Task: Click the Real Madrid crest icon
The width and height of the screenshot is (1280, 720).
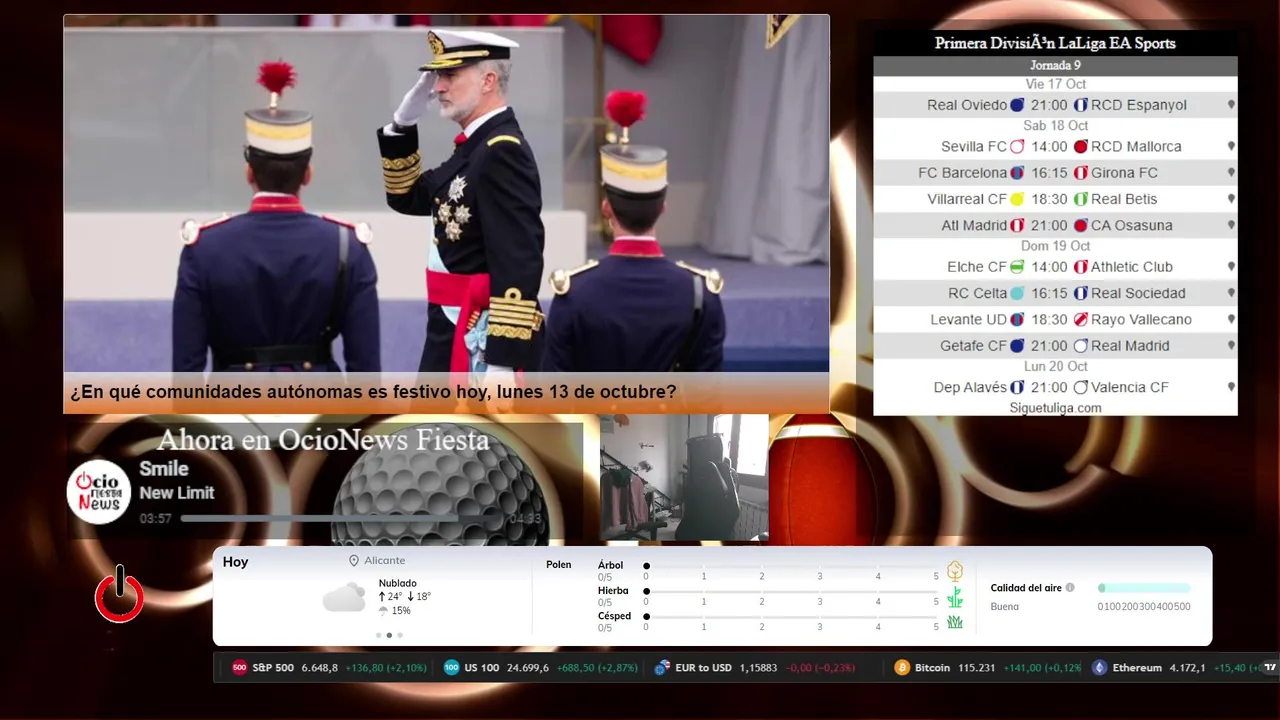Action: point(1080,346)
